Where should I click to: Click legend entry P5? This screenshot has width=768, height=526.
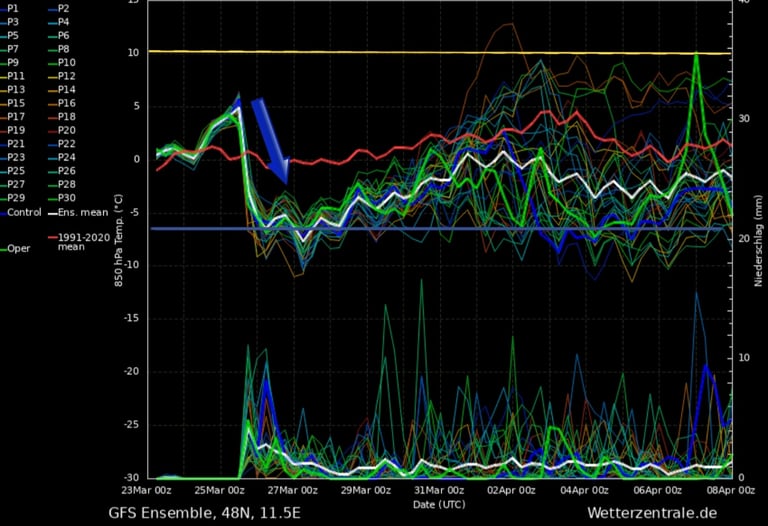pos(13,36)
